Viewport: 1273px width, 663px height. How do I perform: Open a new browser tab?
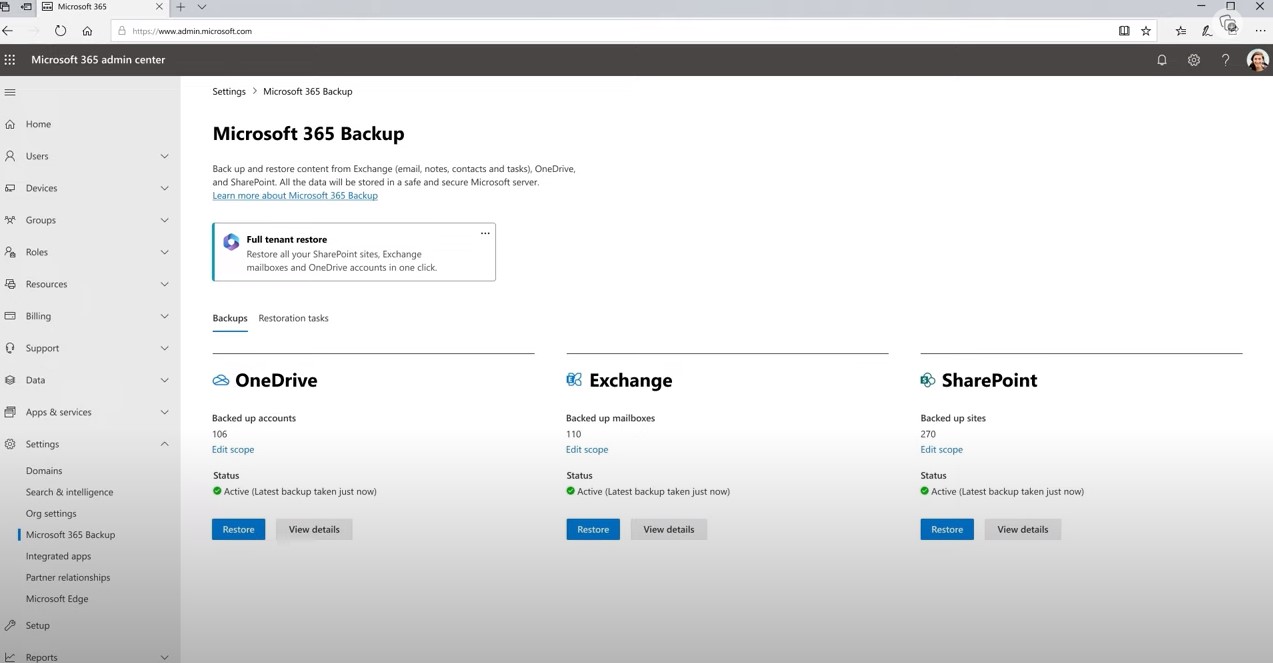tap(181, 7)
